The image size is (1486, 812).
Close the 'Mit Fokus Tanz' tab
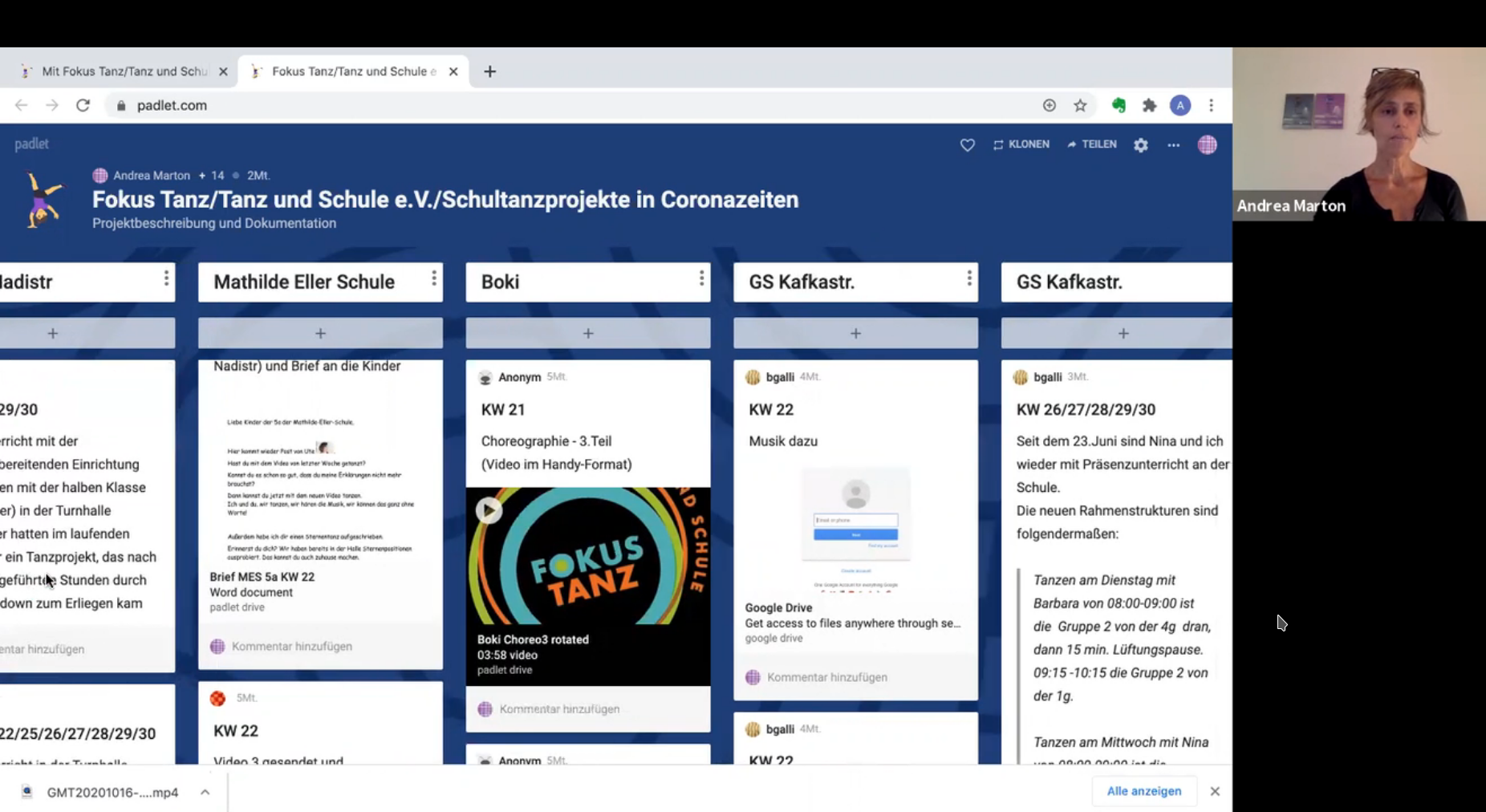(x=223, y=71)
